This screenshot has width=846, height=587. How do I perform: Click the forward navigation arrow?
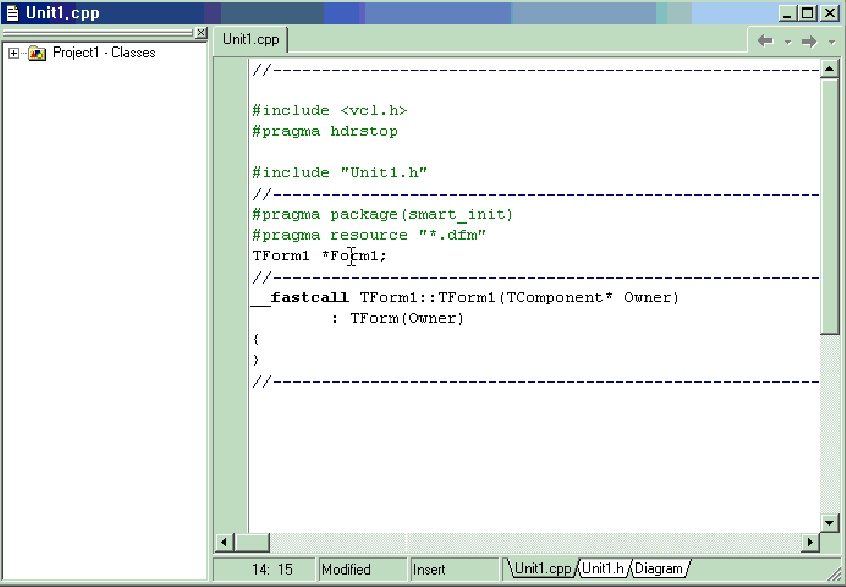pos(810,41)
